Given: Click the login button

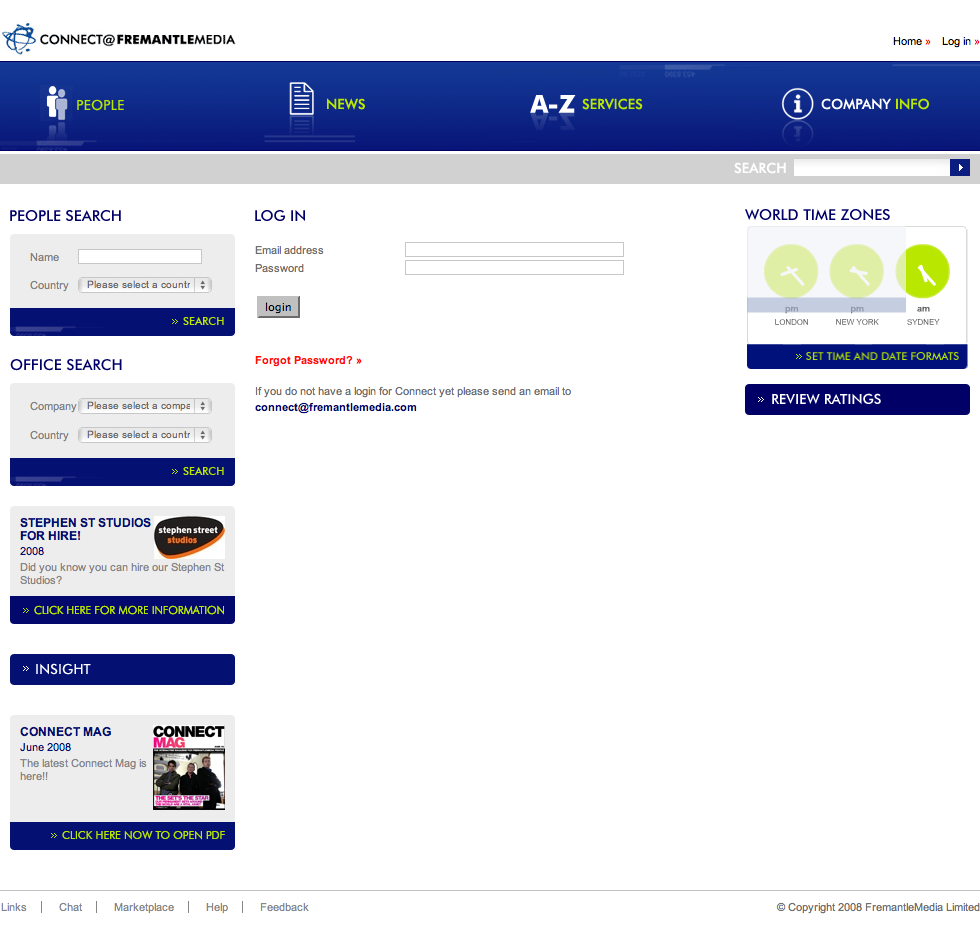Looking at the screenshot, I should pyautogui.click(x=278, y=307).
